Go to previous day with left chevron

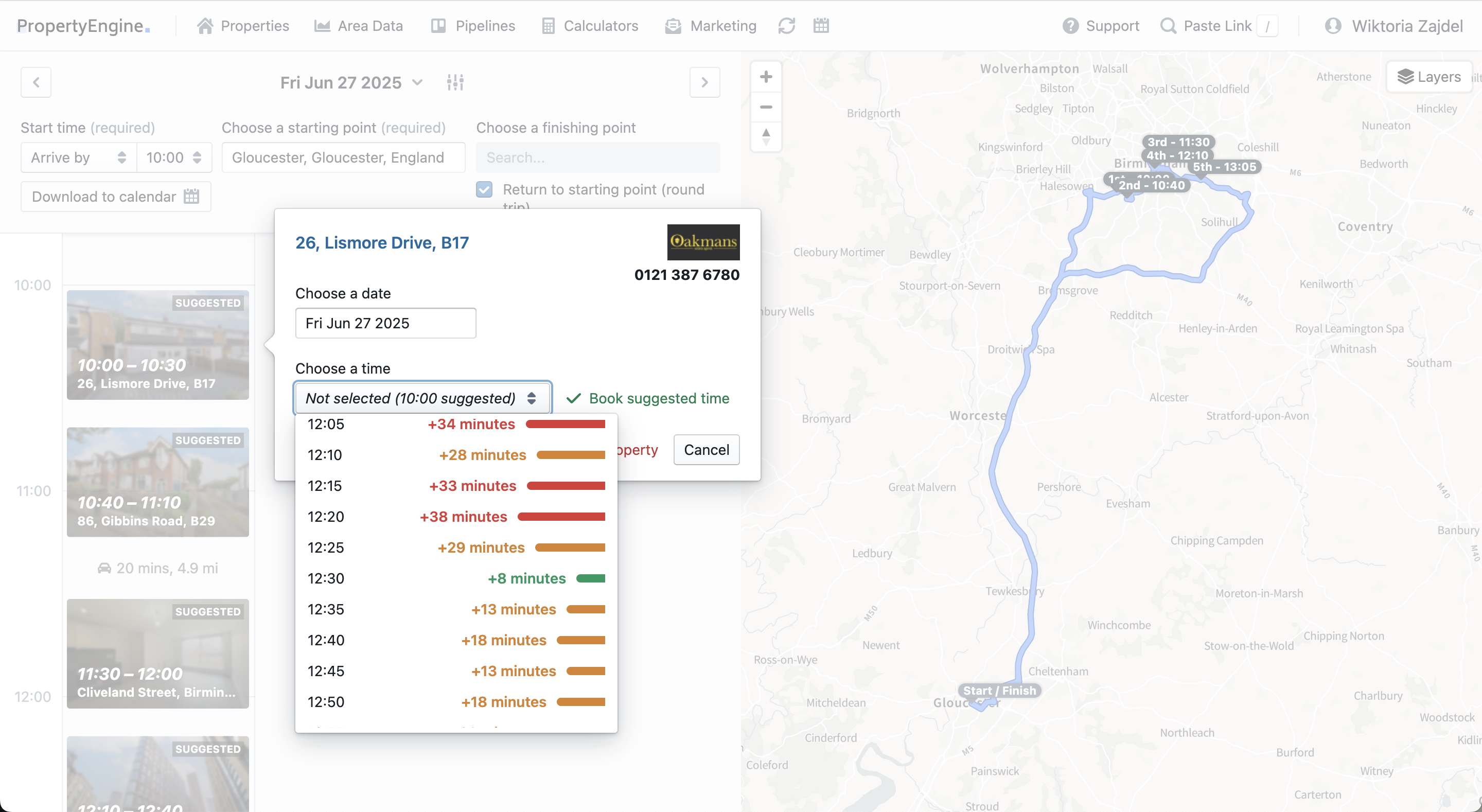[36, 82]
